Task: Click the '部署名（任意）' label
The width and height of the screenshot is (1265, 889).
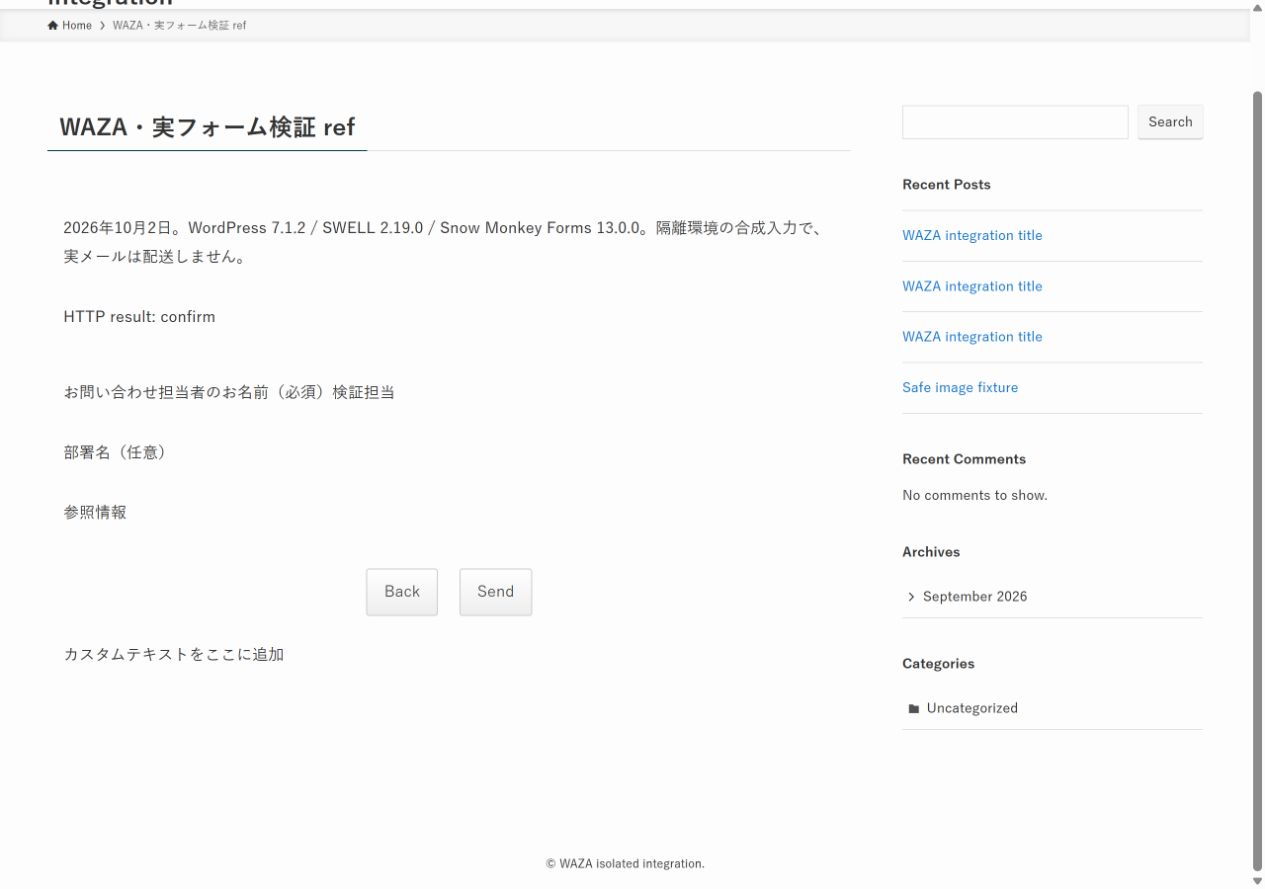Action: pyautogui.click(x=115, y=452)
